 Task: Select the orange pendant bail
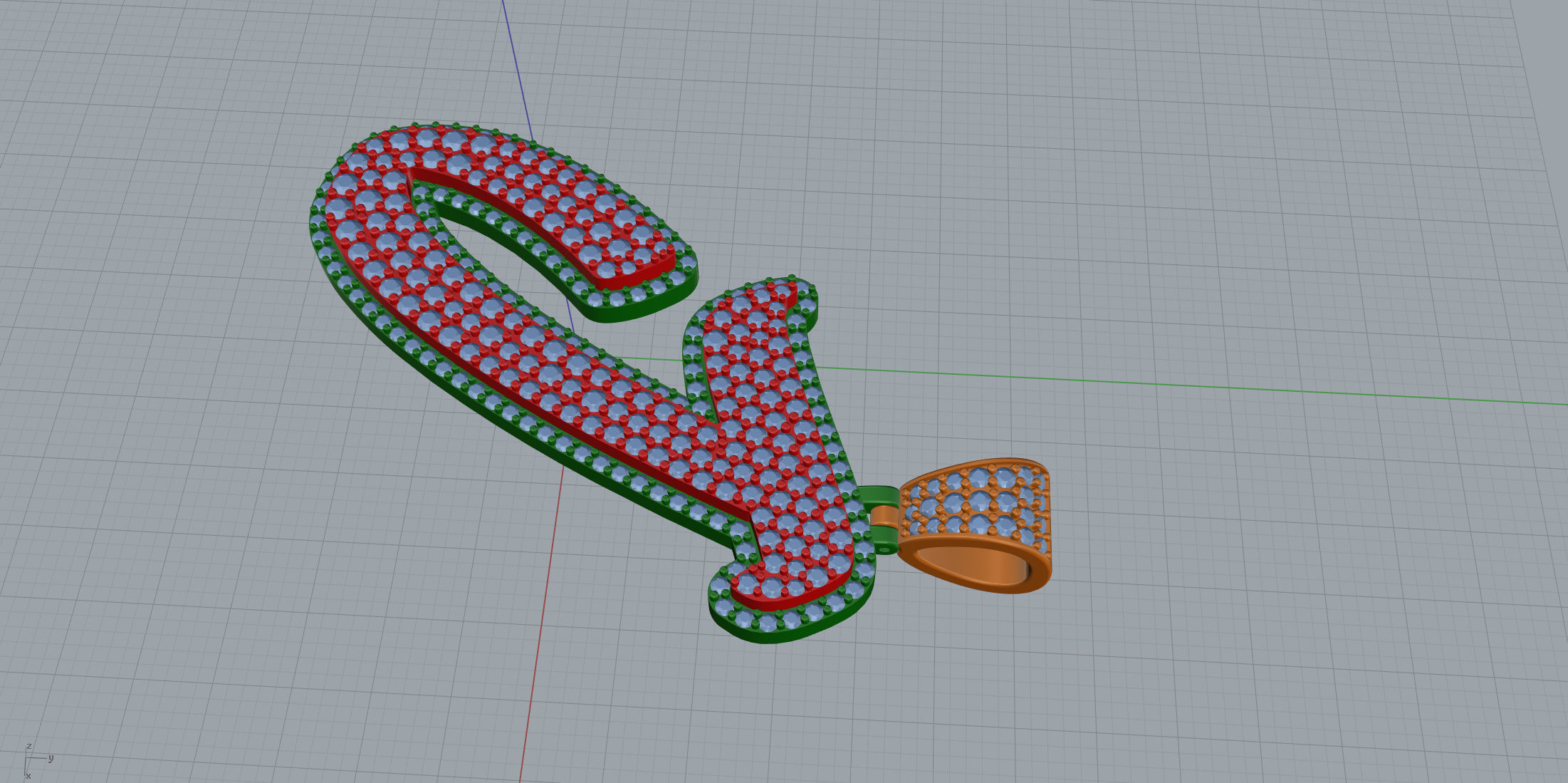(974, 526)
